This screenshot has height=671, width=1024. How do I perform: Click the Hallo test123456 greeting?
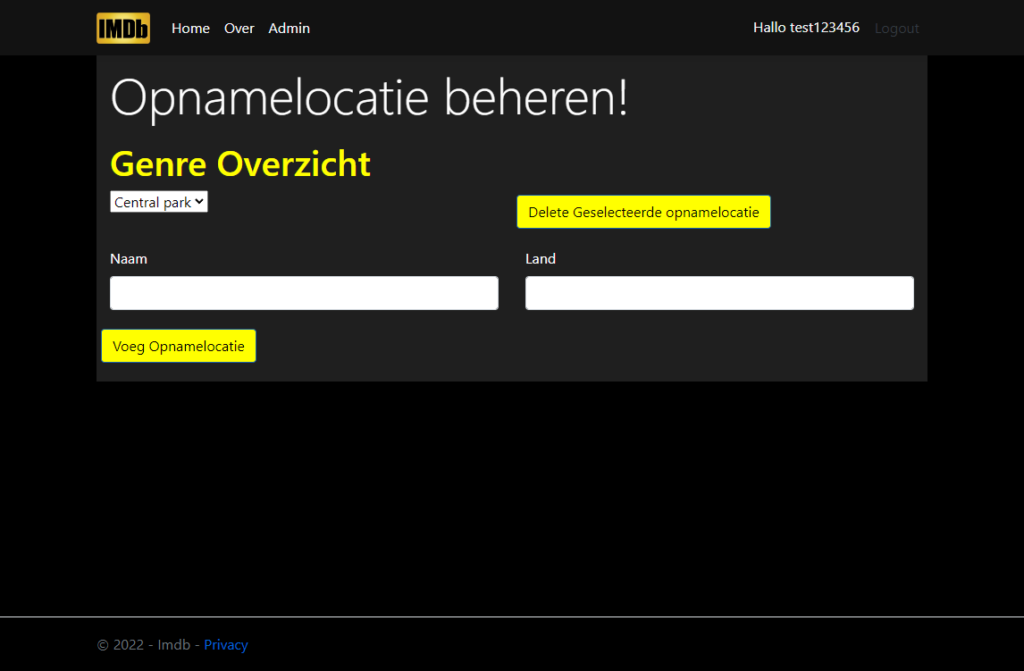pyautogui.click(x=806, y=27)
